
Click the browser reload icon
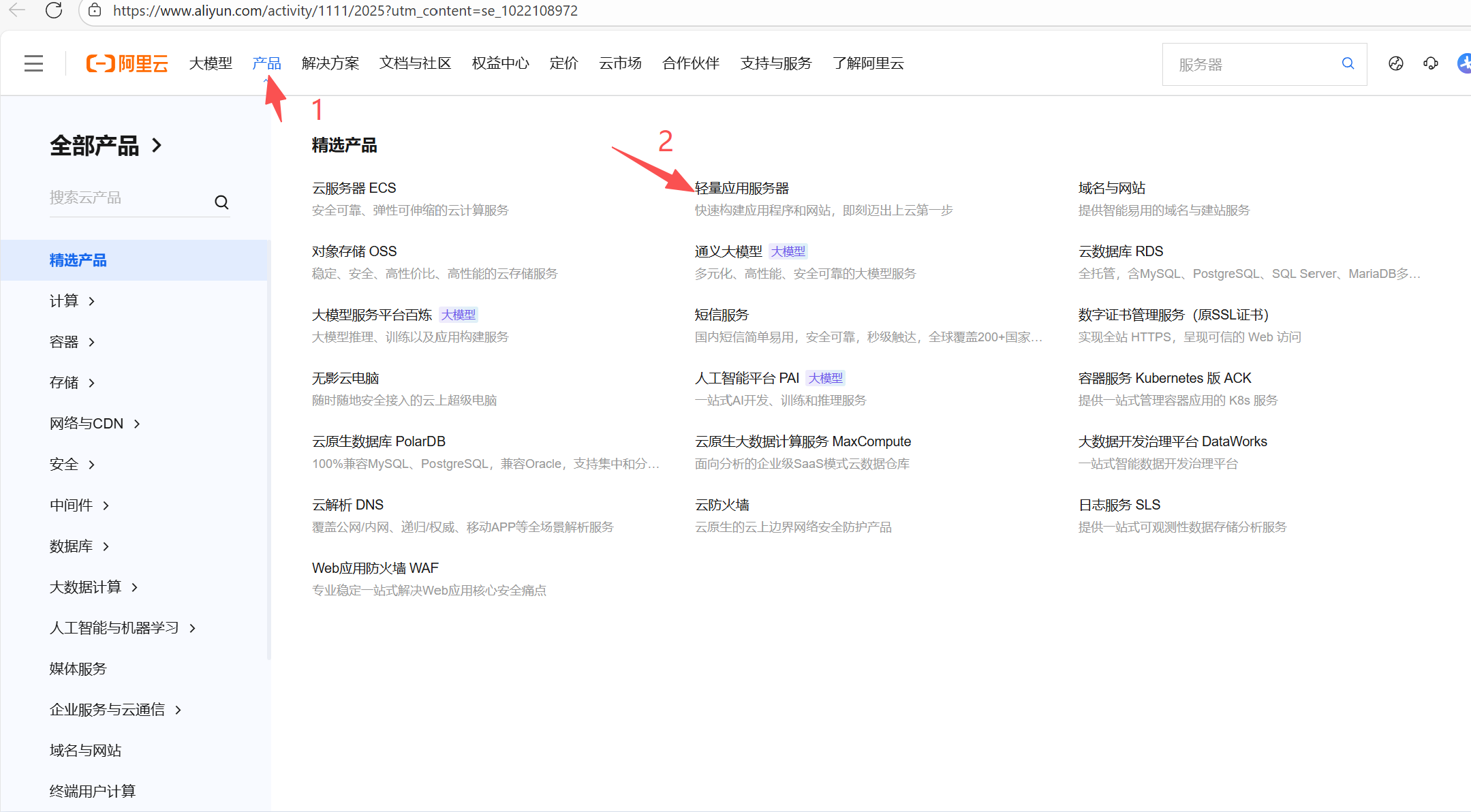click(54, 10)
